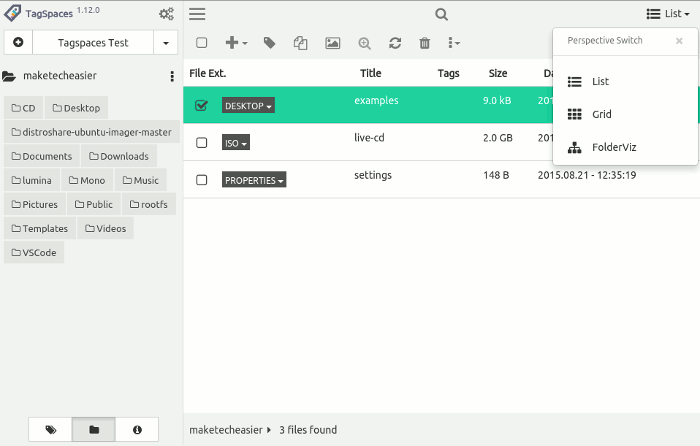This screenshot has height=446, width=700.
Task: Open the List perspective dropdown at top right
Action: click(x=668, y=14)
